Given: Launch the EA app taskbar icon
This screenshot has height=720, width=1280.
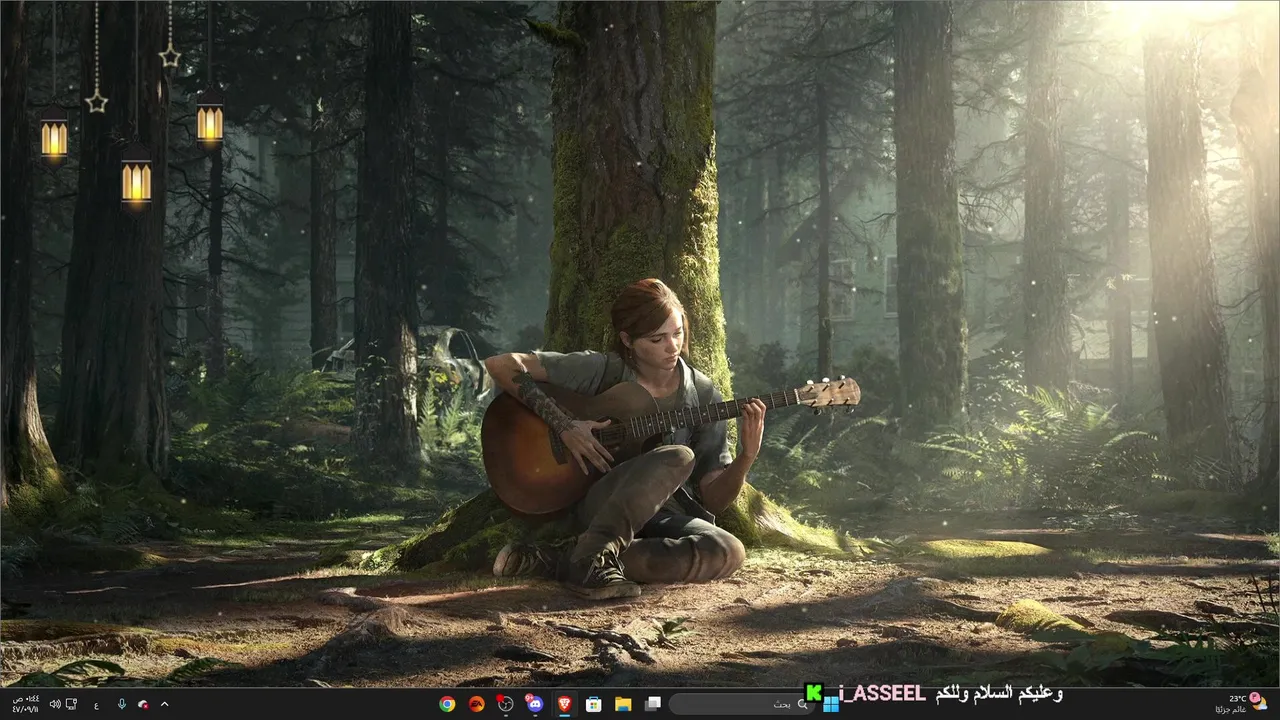Looking at the screenshot, I should click(x=476, y=704).
